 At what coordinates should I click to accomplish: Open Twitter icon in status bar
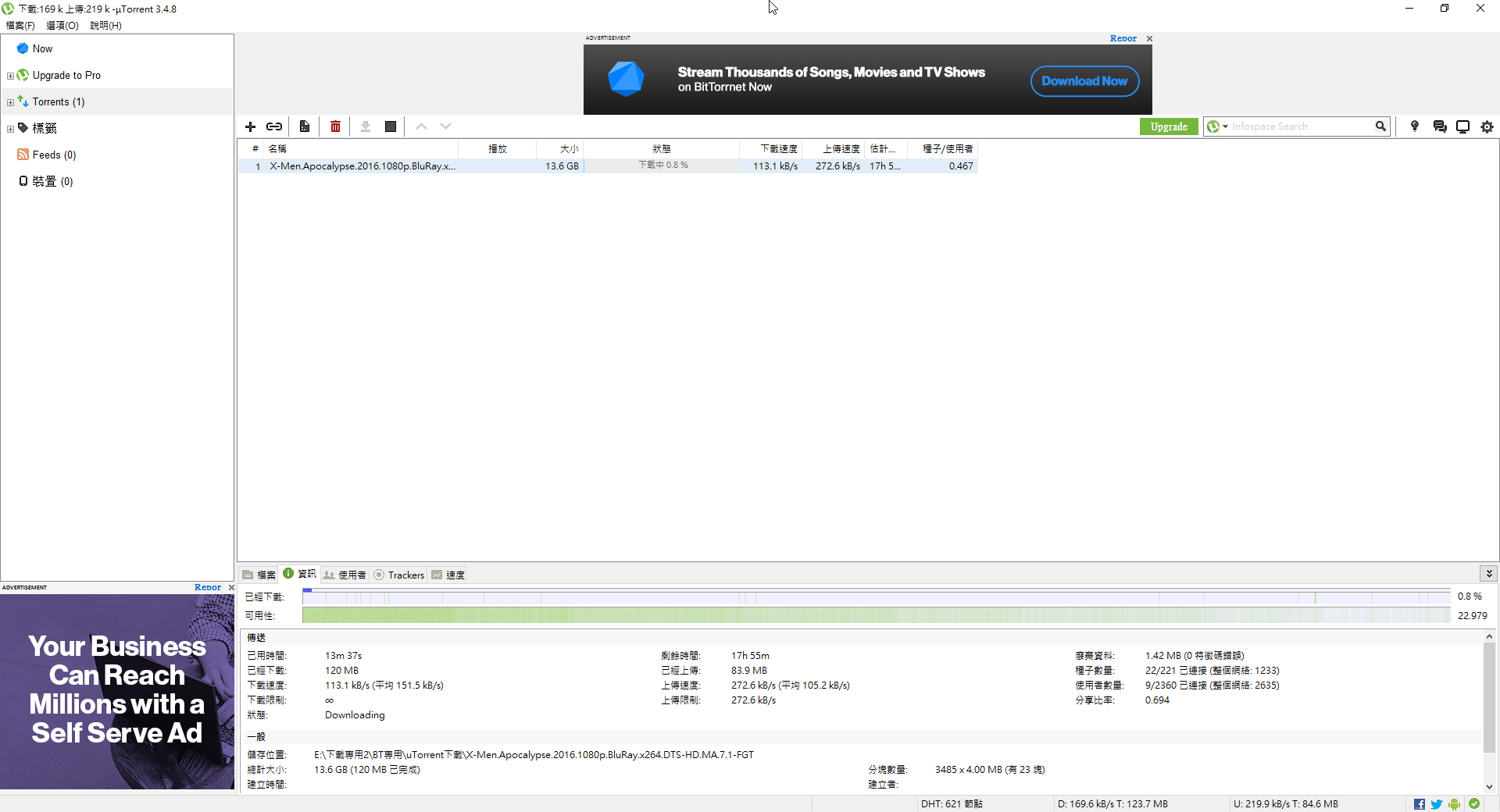click(x=1437, y=804)
